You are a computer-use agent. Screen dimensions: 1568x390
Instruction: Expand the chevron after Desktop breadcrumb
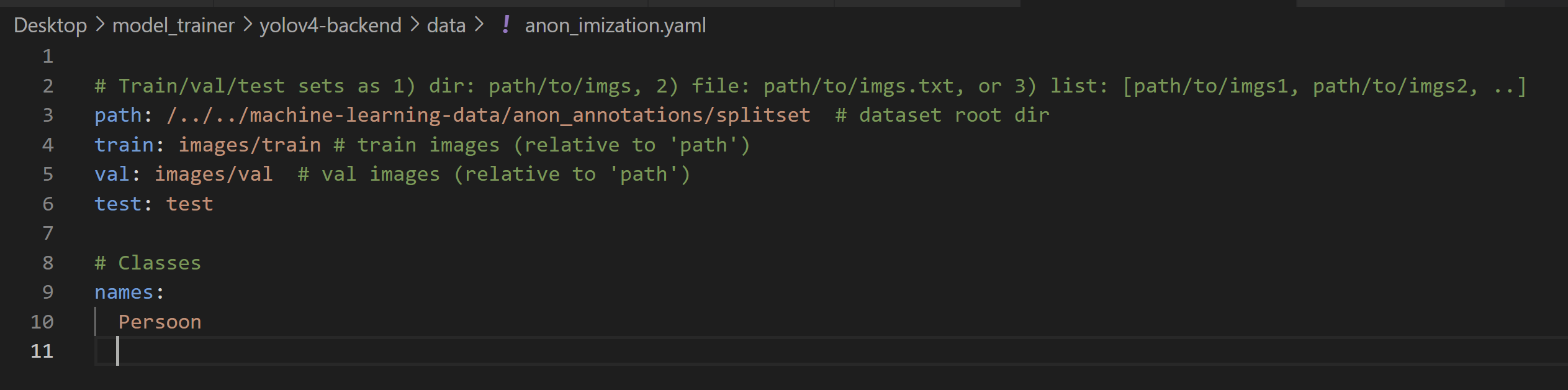pyautogui.click(x=98, y=25)
